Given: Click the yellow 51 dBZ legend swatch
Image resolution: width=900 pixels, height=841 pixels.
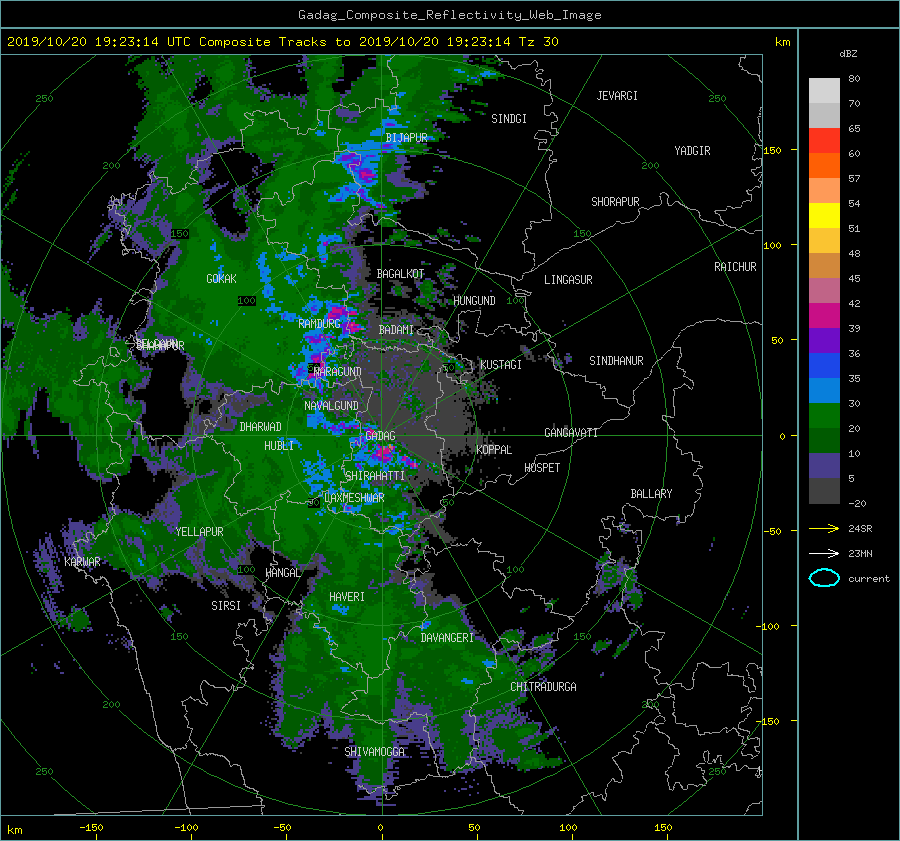Looking at the screenshot, I should (824, 216).
